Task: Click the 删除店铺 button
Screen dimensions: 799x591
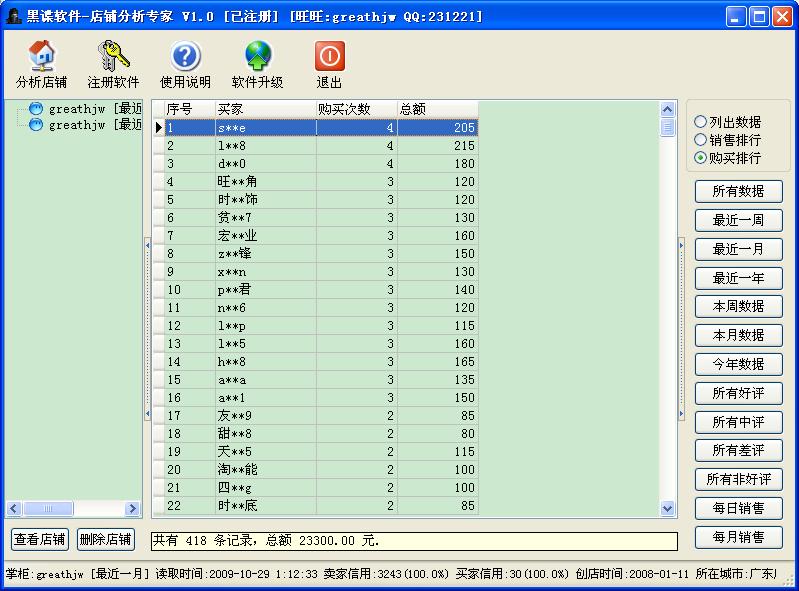Action: click(105, 539)
